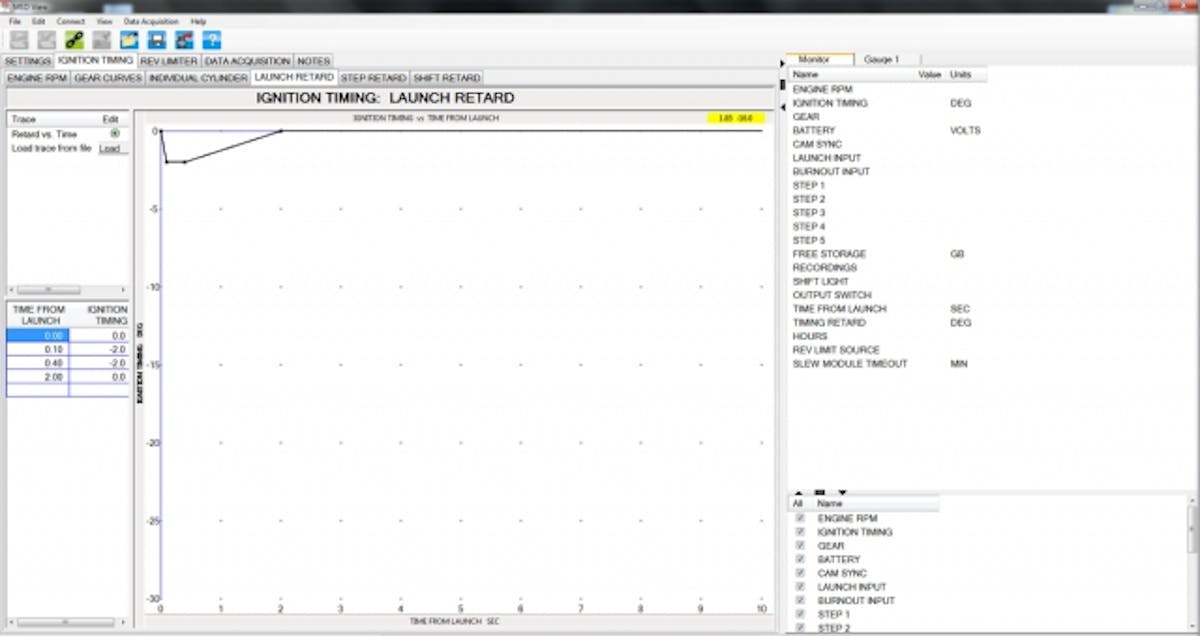Click the square icon above the channel list

(x=820, y=492)
